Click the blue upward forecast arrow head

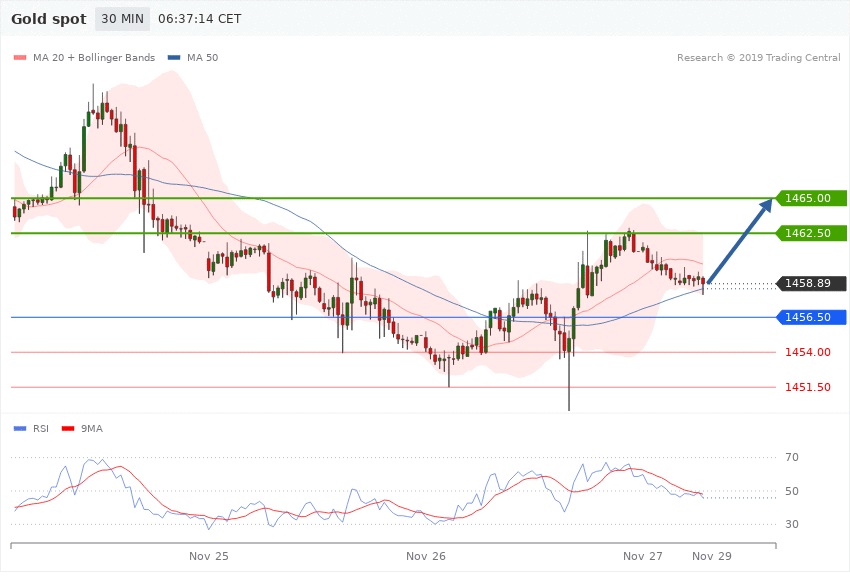[767, 205]
